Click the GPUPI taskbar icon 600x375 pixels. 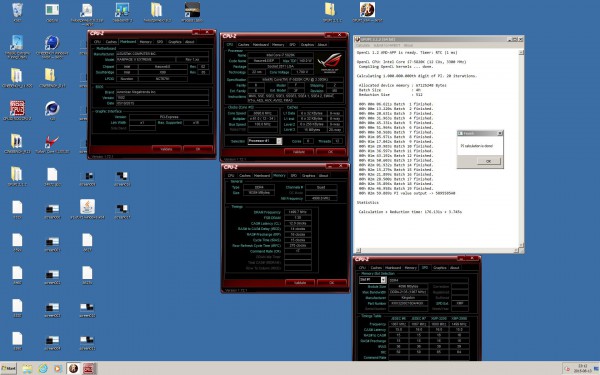tap(73, 368)
